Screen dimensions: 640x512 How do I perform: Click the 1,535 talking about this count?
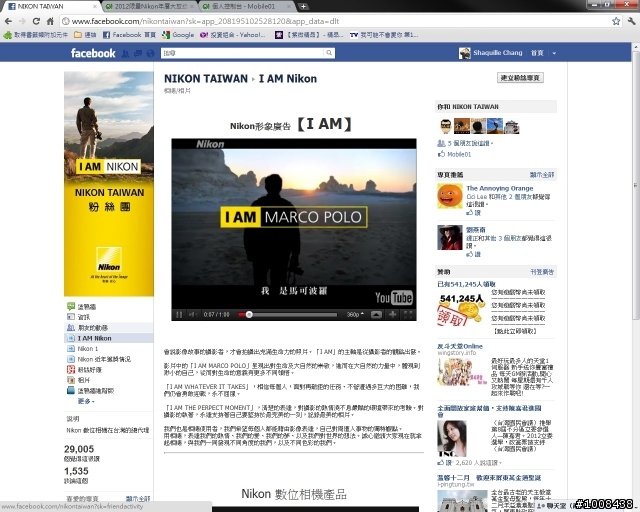pos(76,471)
